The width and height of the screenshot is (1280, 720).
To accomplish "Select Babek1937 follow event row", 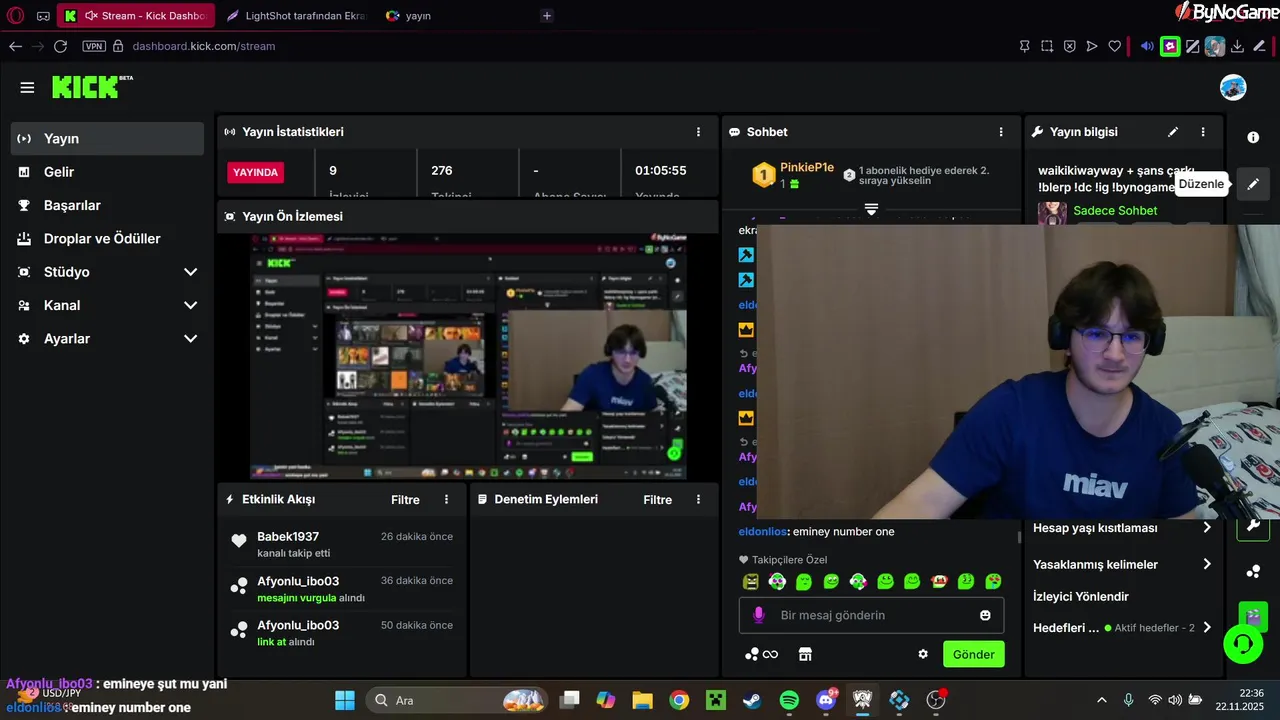I will (341, 545).
